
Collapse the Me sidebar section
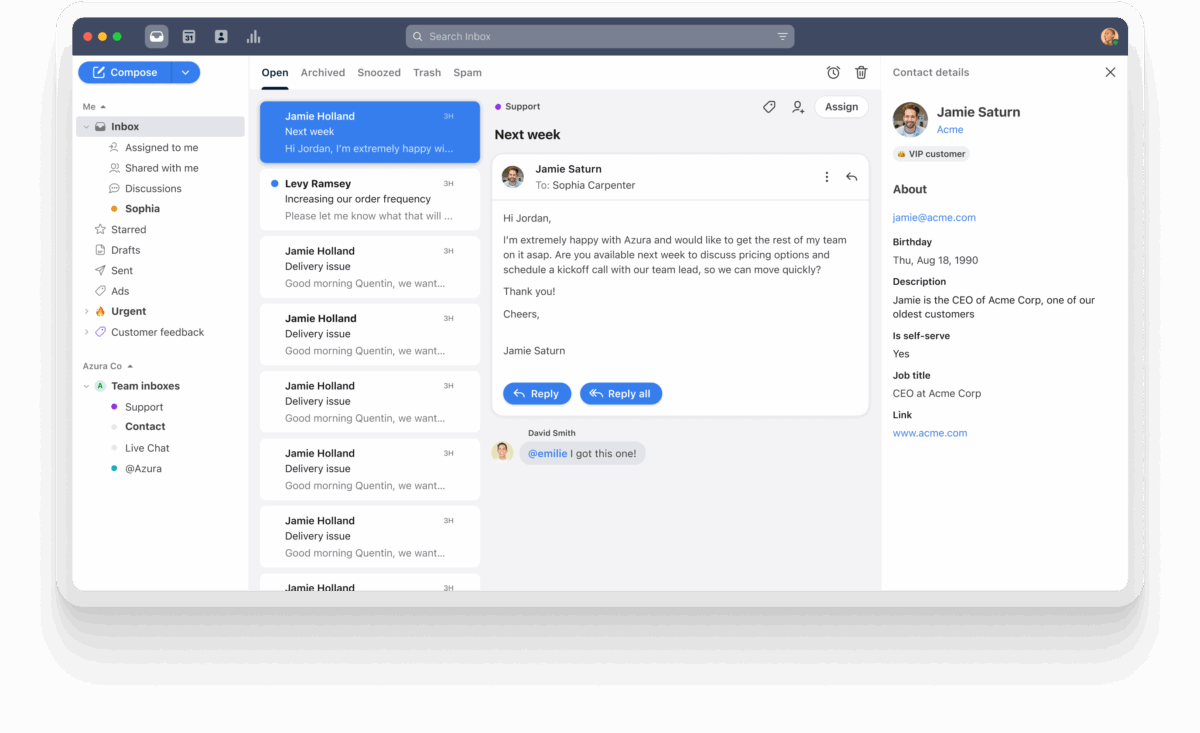(103, 105)
